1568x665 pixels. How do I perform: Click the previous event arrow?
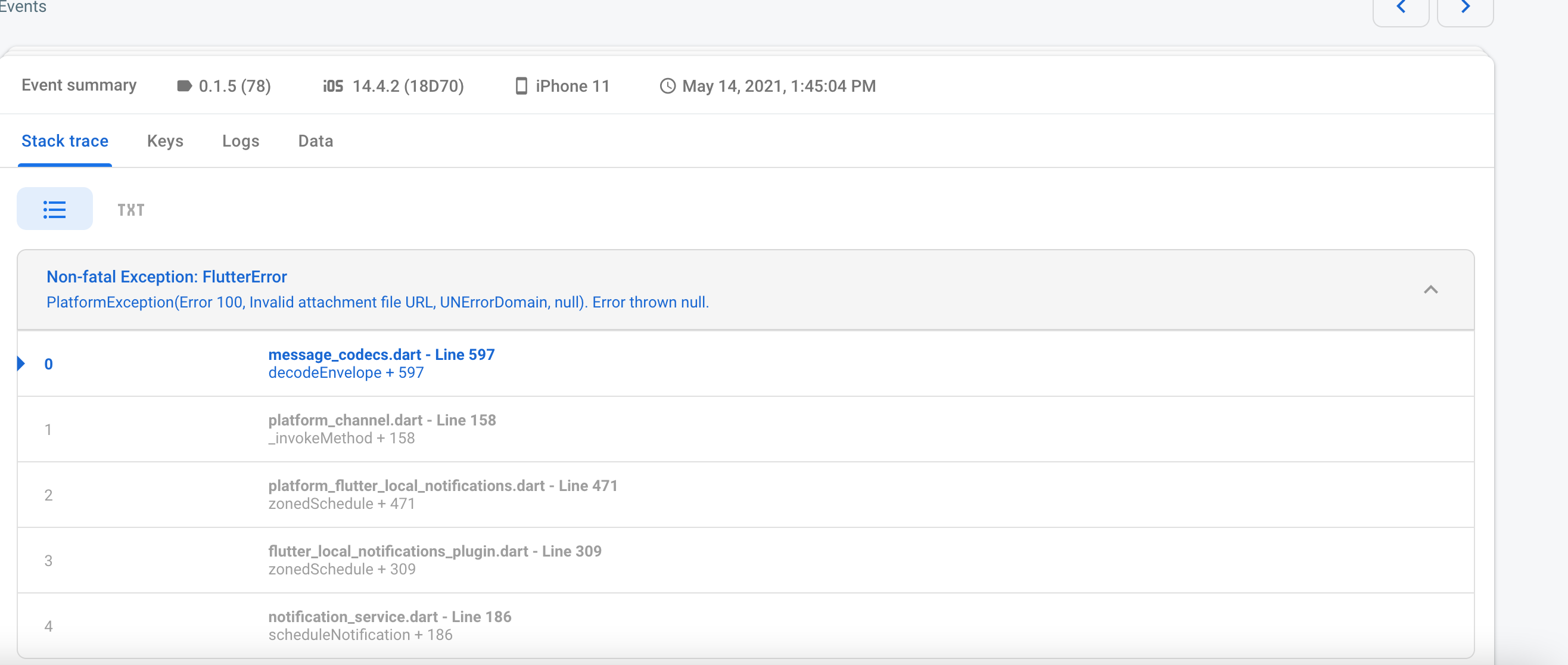(1401, 7)
